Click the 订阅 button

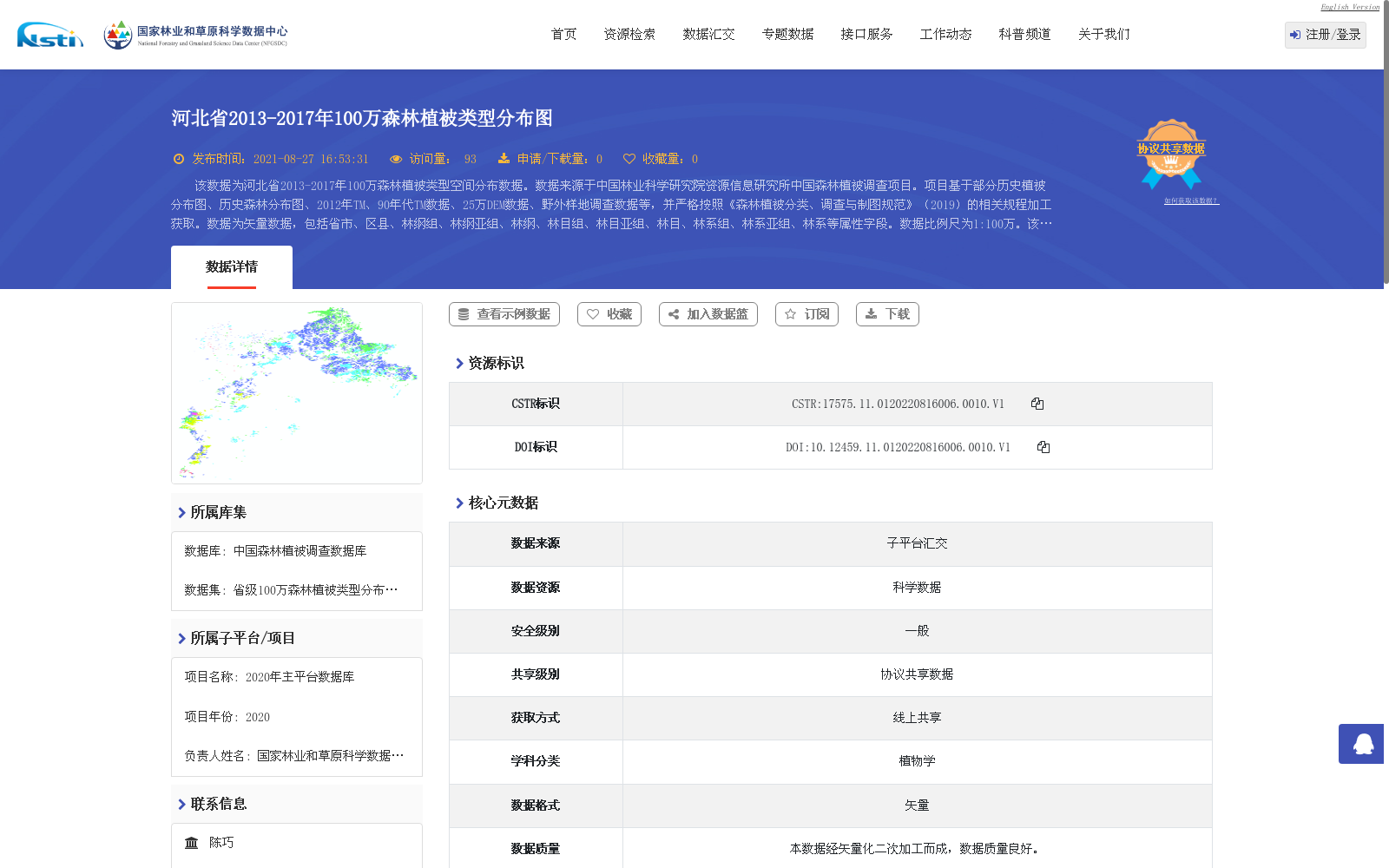click(807, 314)
